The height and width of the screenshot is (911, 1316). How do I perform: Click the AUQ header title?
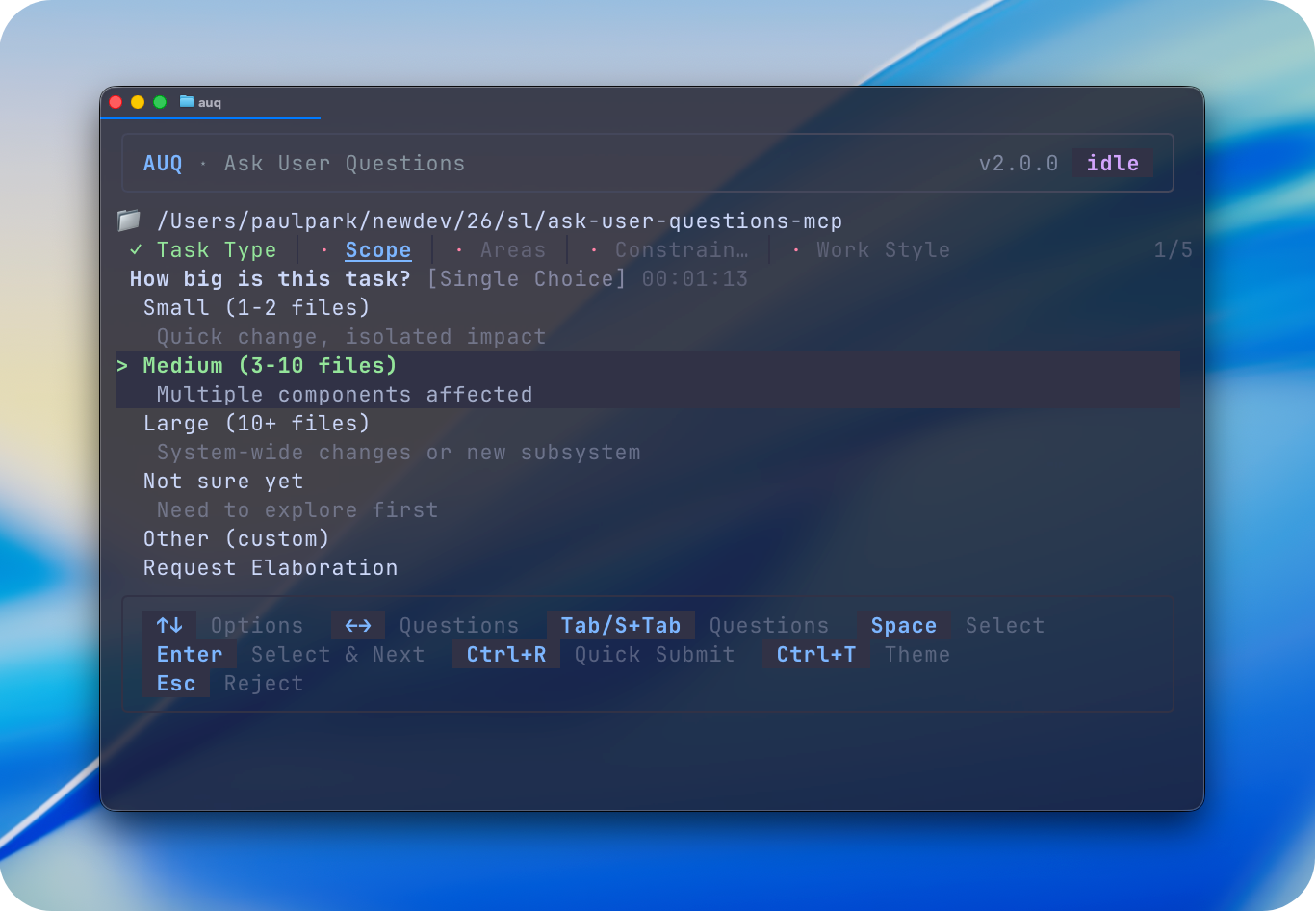point(163,164)
